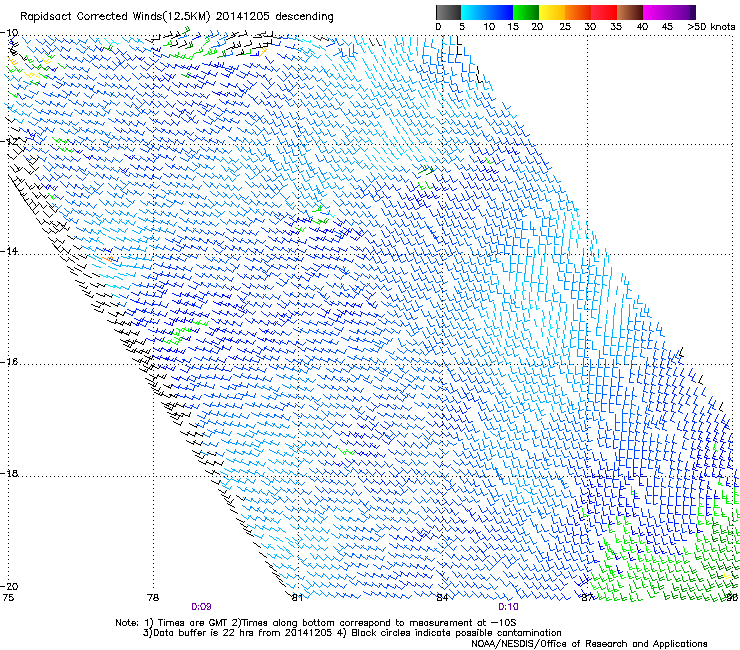Click the latitude label '-16'

click(9, 362)
